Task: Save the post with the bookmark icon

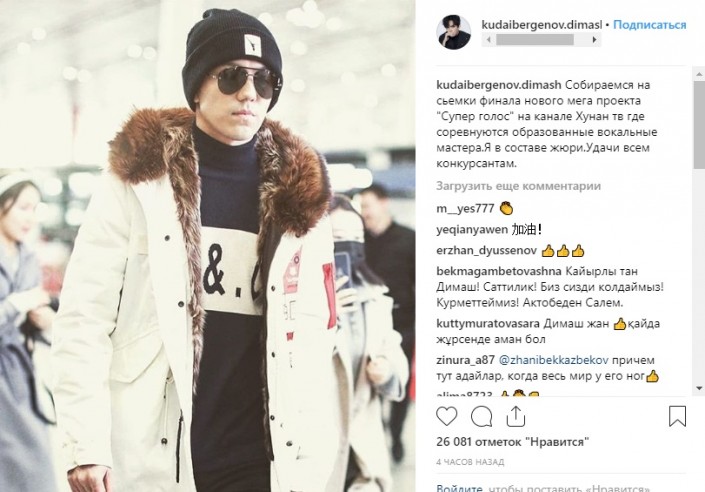Action: point(677,416)
